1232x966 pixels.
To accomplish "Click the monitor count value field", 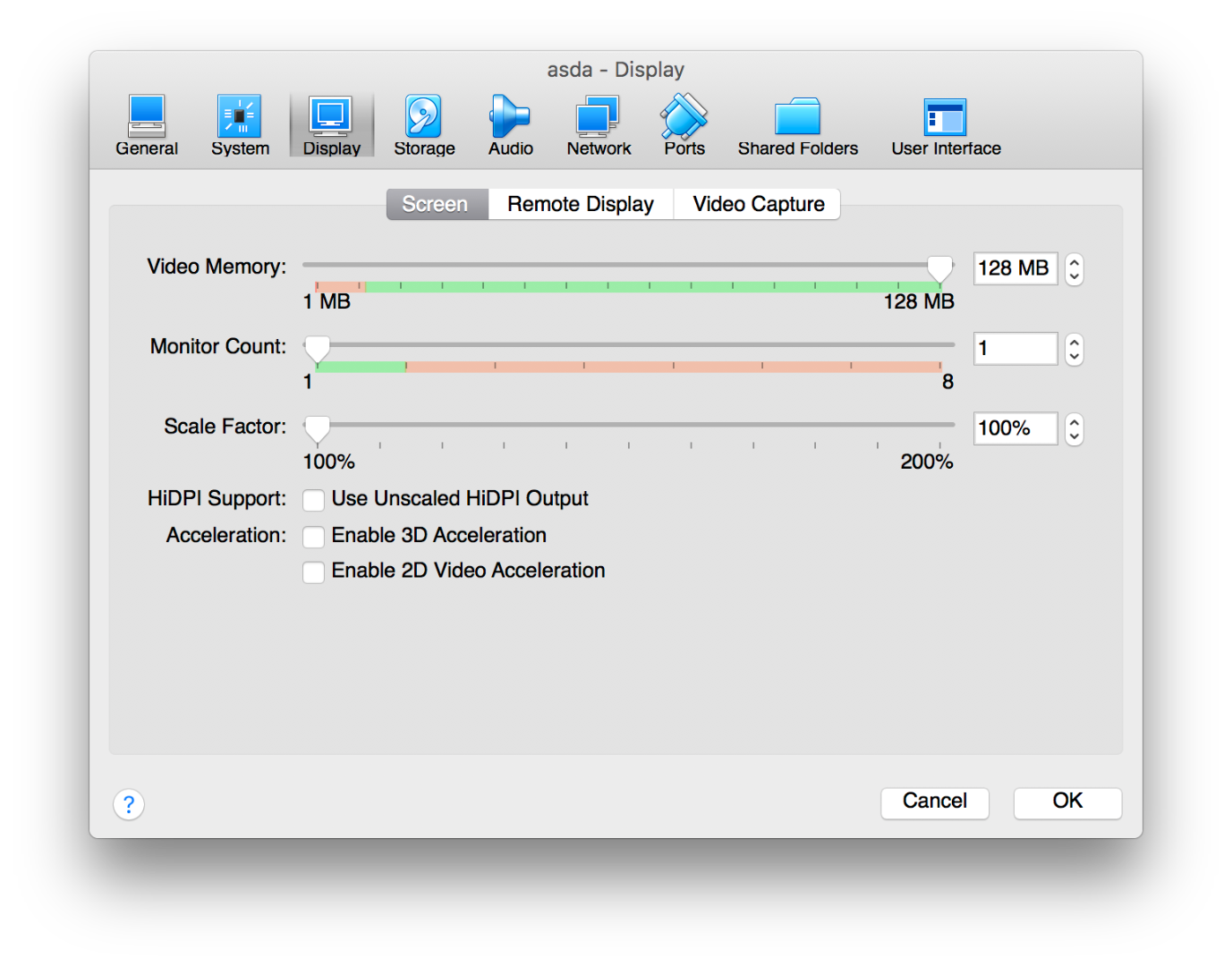I will tap(1015, 349).
